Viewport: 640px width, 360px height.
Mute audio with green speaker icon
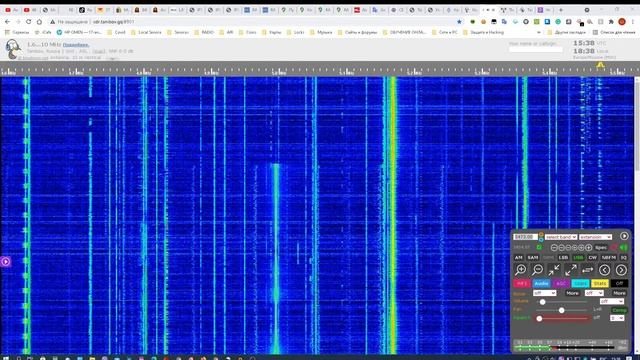(624, 247)
